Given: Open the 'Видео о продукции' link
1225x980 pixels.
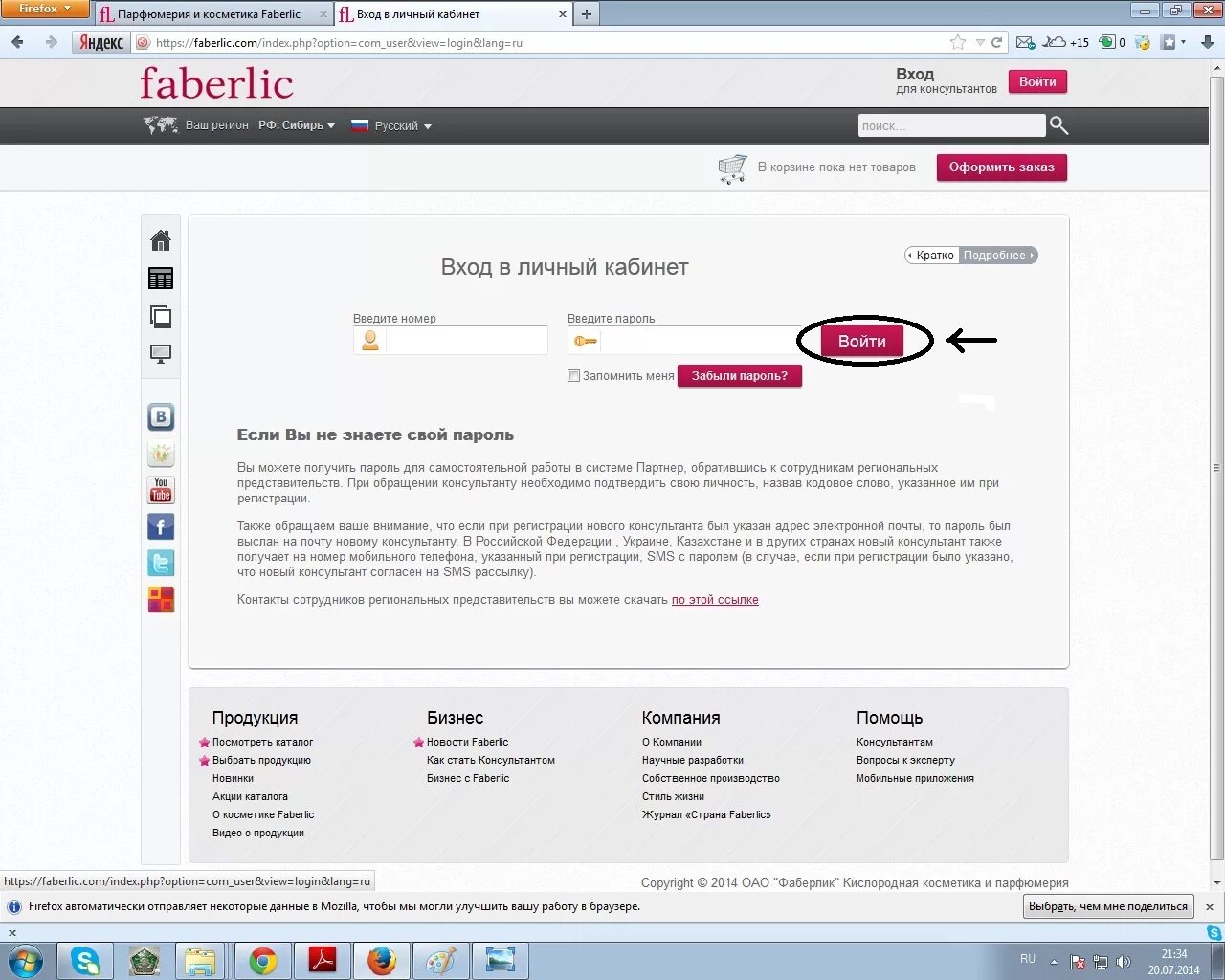Looking at the screenshot, I should point(258,833).
